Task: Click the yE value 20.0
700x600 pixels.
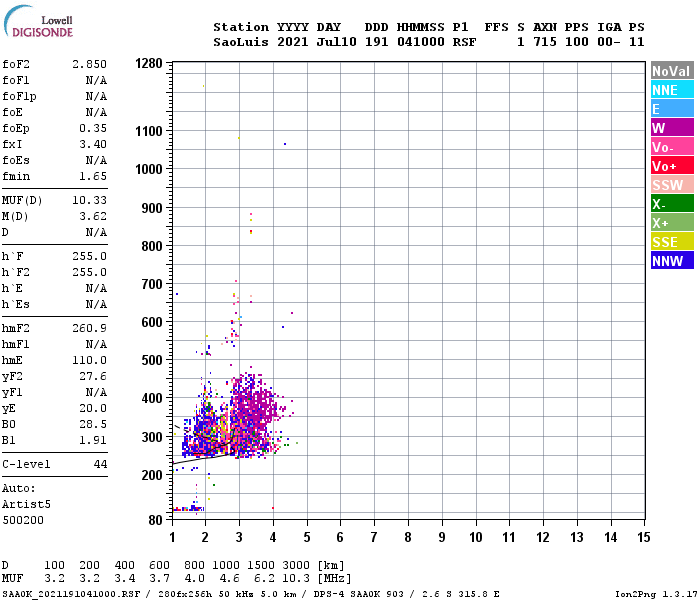Action: click(93, 408)
